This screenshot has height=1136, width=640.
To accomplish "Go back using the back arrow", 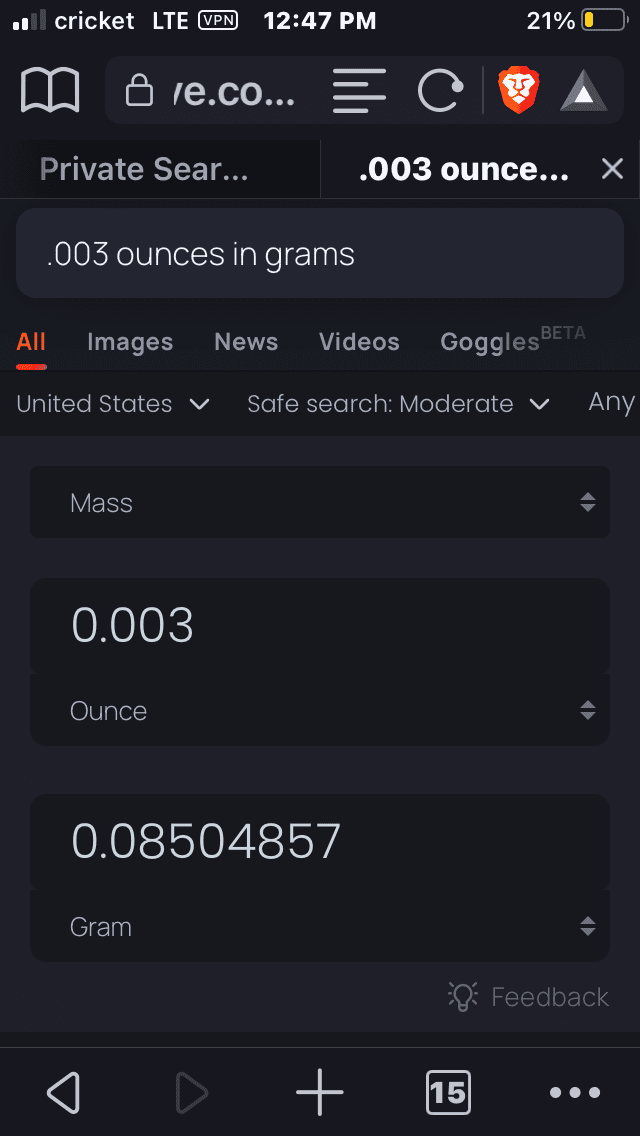I will [63, 1092].
